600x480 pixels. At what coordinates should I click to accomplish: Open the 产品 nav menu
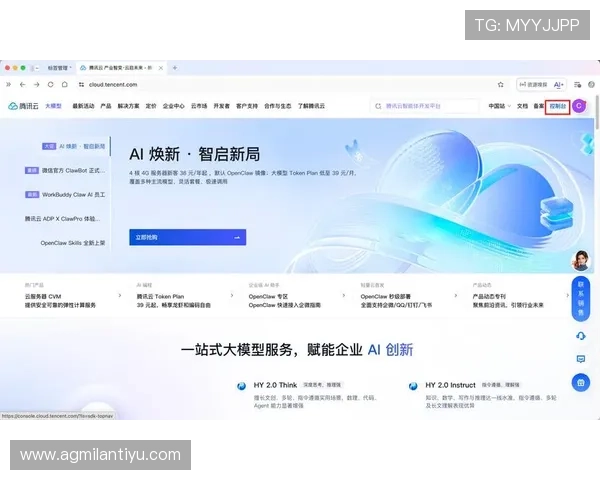(x=106, y=106)
